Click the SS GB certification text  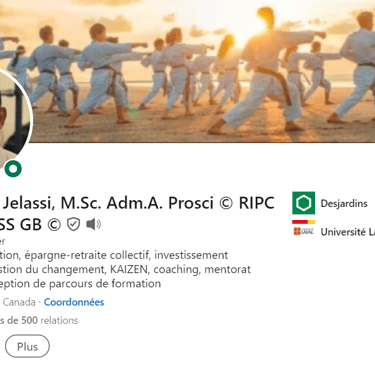[21, 224]
